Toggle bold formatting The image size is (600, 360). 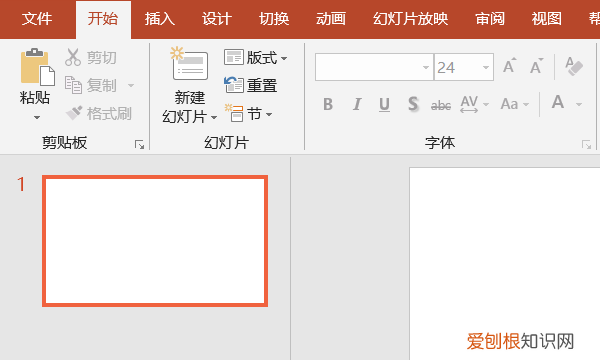pyautogui.click(x=328, y=104)
